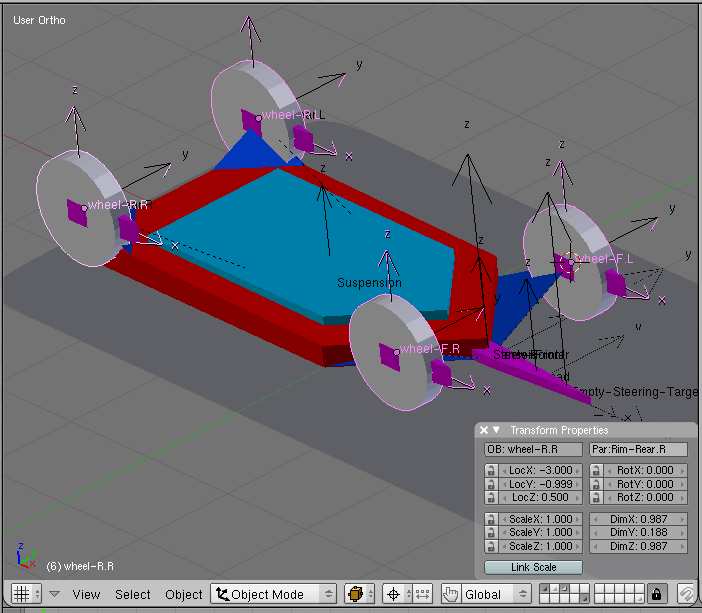The image size is (702, 613).
Task: Toggle the ScaleX lock icon
Action: click(491, 519)
